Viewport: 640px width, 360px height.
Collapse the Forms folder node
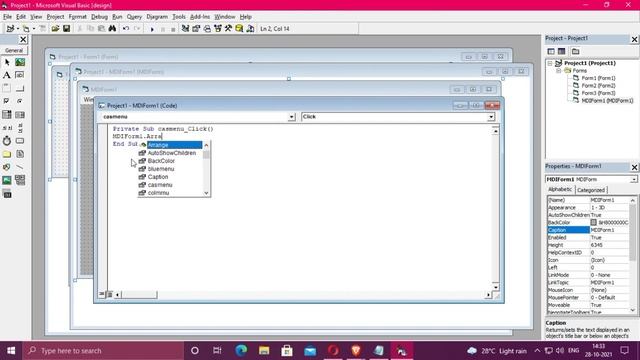[559, 71]
